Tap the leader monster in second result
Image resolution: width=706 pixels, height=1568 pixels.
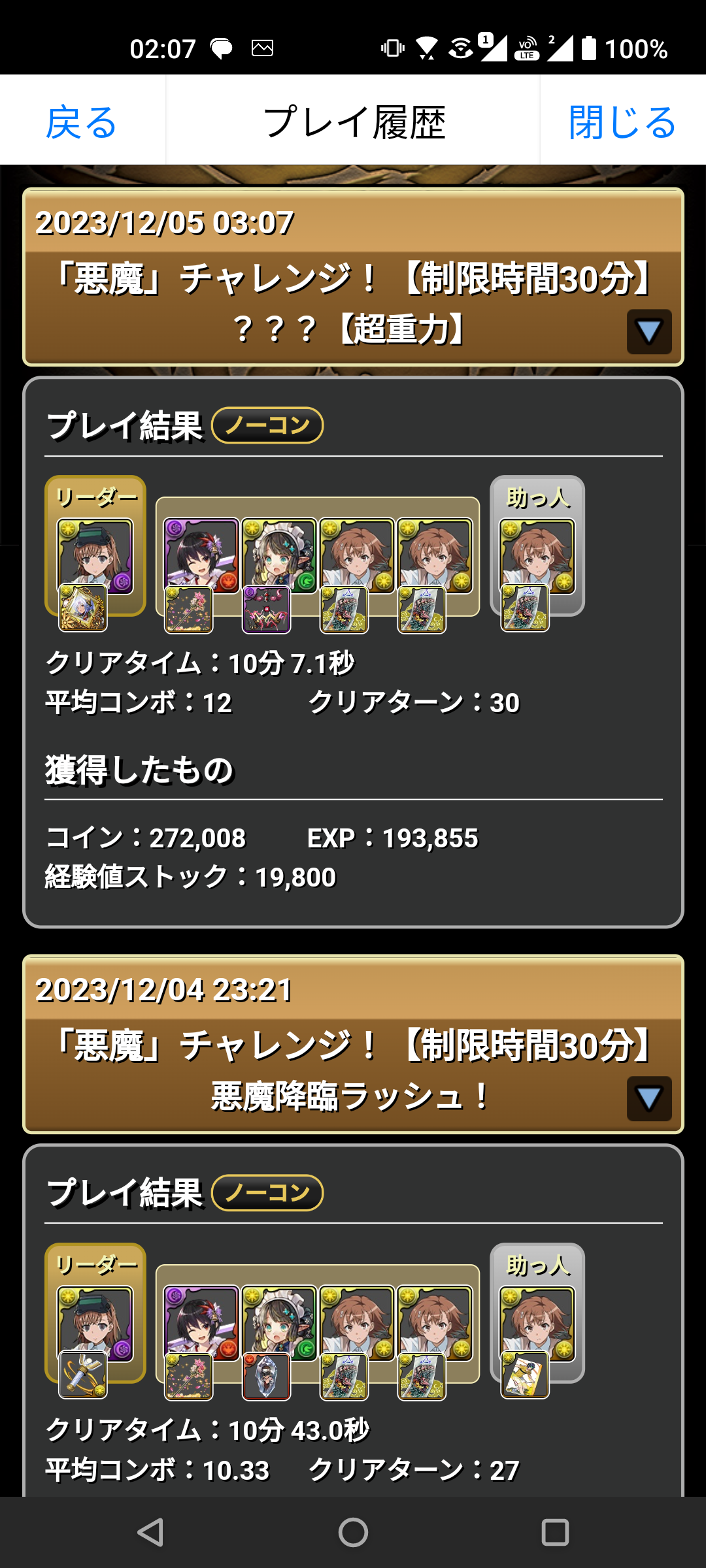coord(95,1324)
